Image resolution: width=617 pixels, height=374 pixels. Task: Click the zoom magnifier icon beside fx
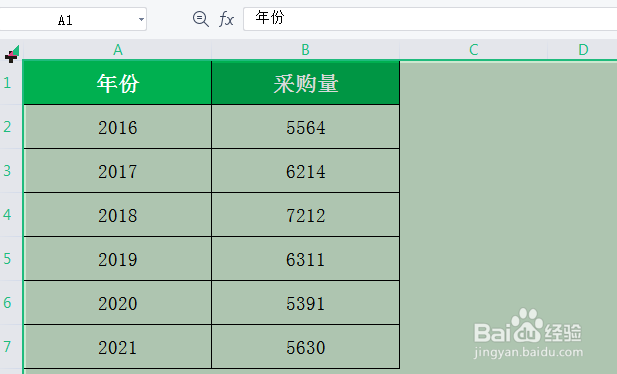click(x=201, y=19)
